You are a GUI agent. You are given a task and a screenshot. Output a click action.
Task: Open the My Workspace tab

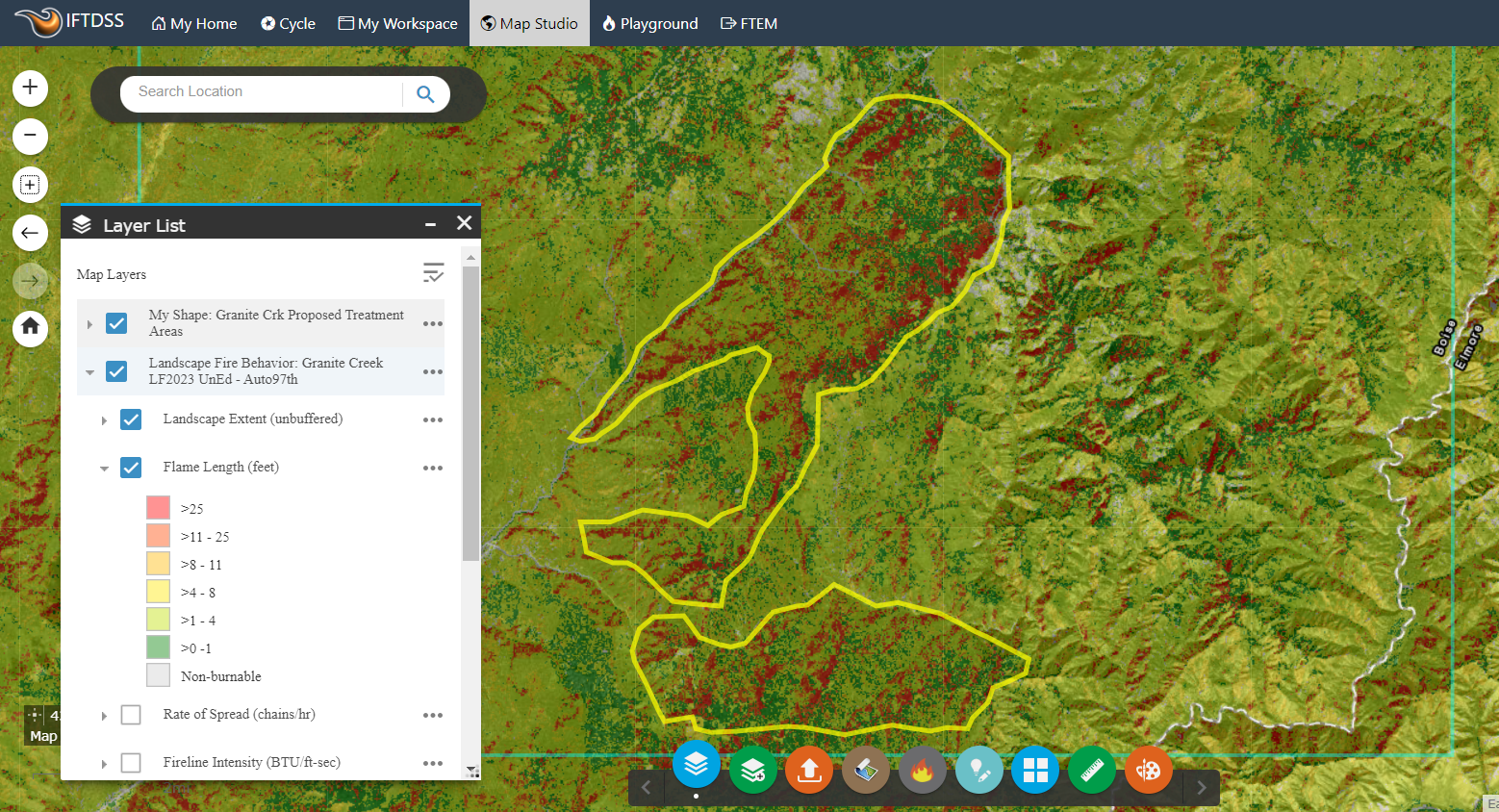click(x=397, y=23)
